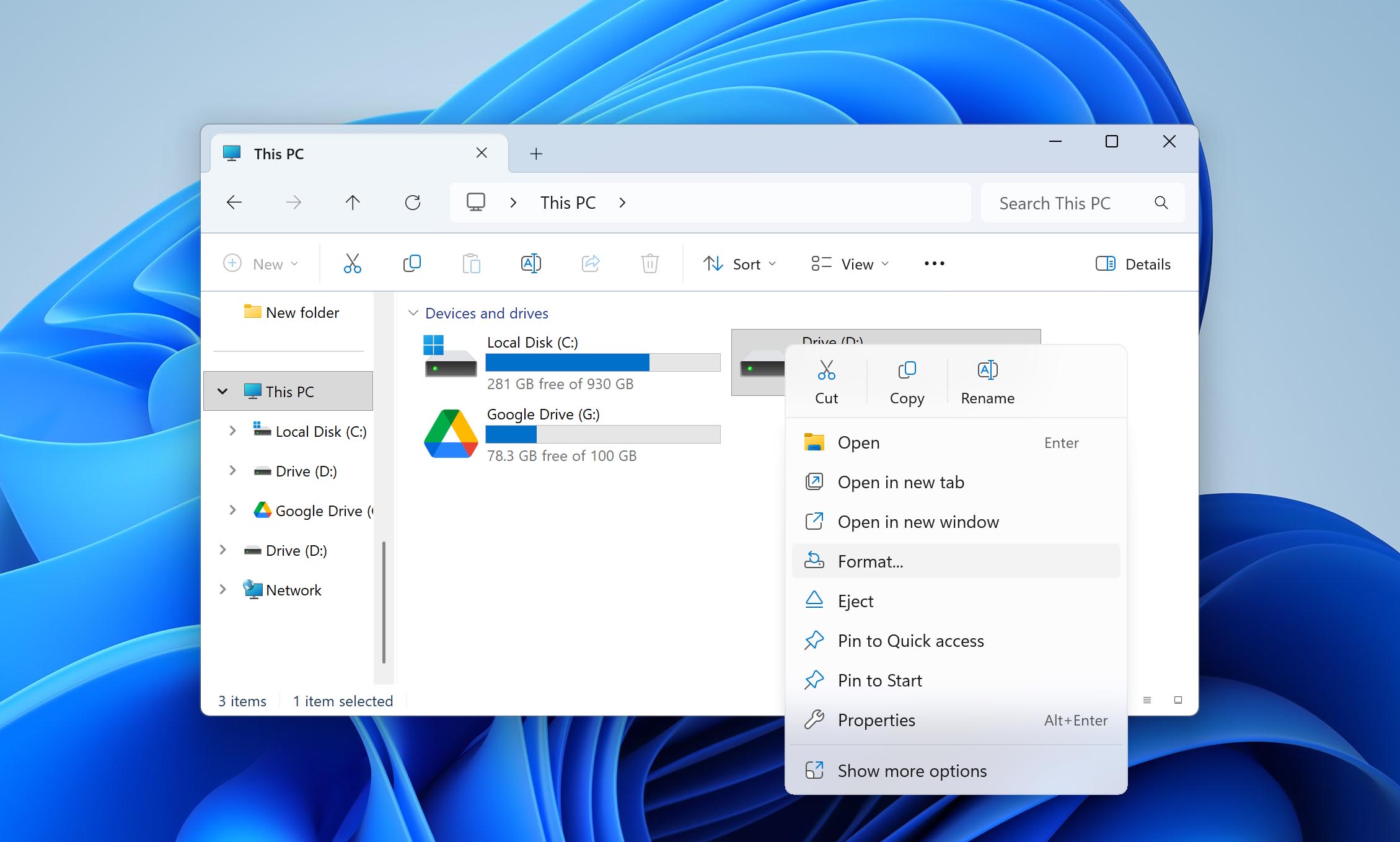Click Show more options

[x=912, y=770]
